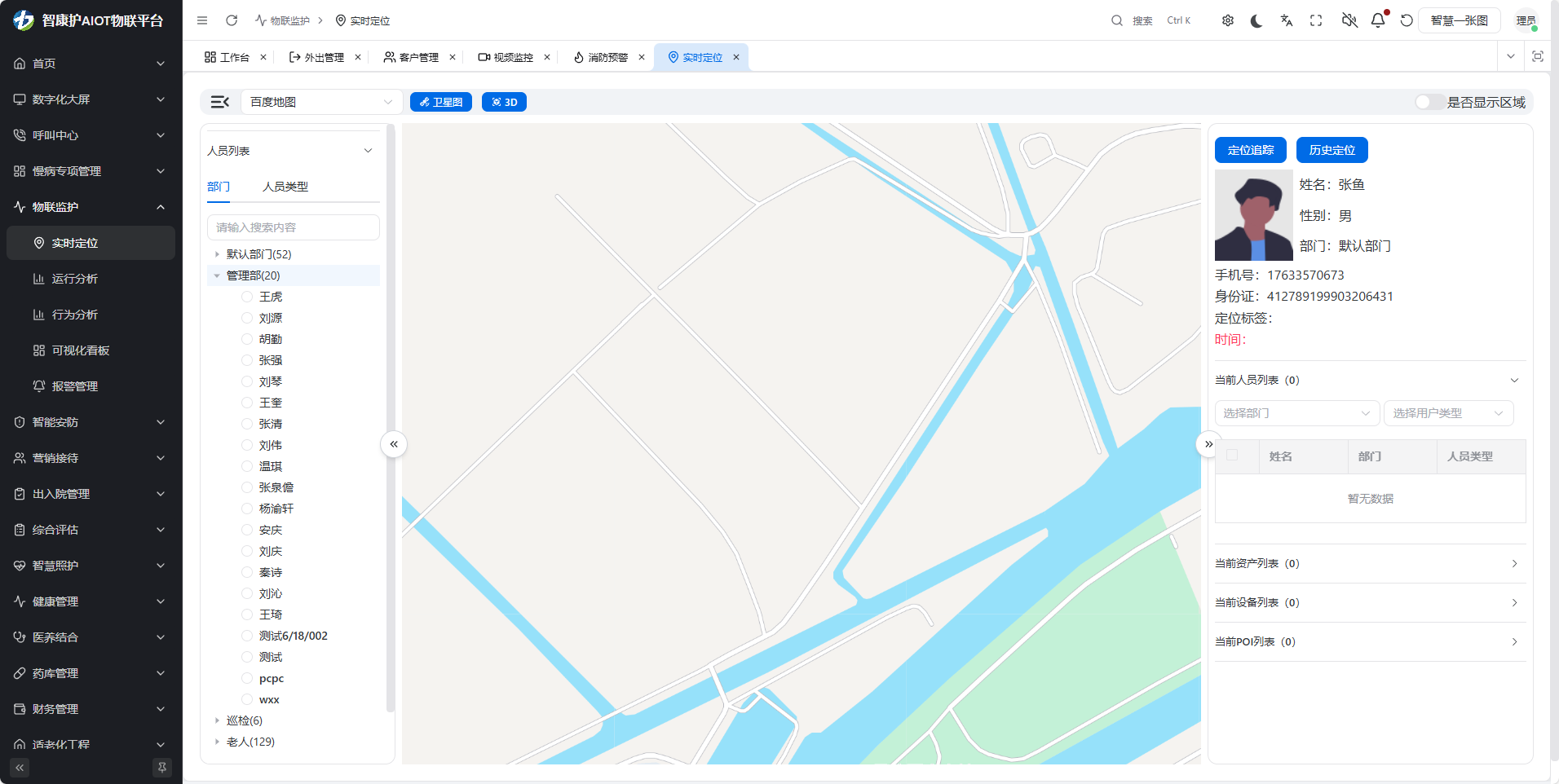Open the language translation icon

pyautogui.click(x=1287, y=20)
